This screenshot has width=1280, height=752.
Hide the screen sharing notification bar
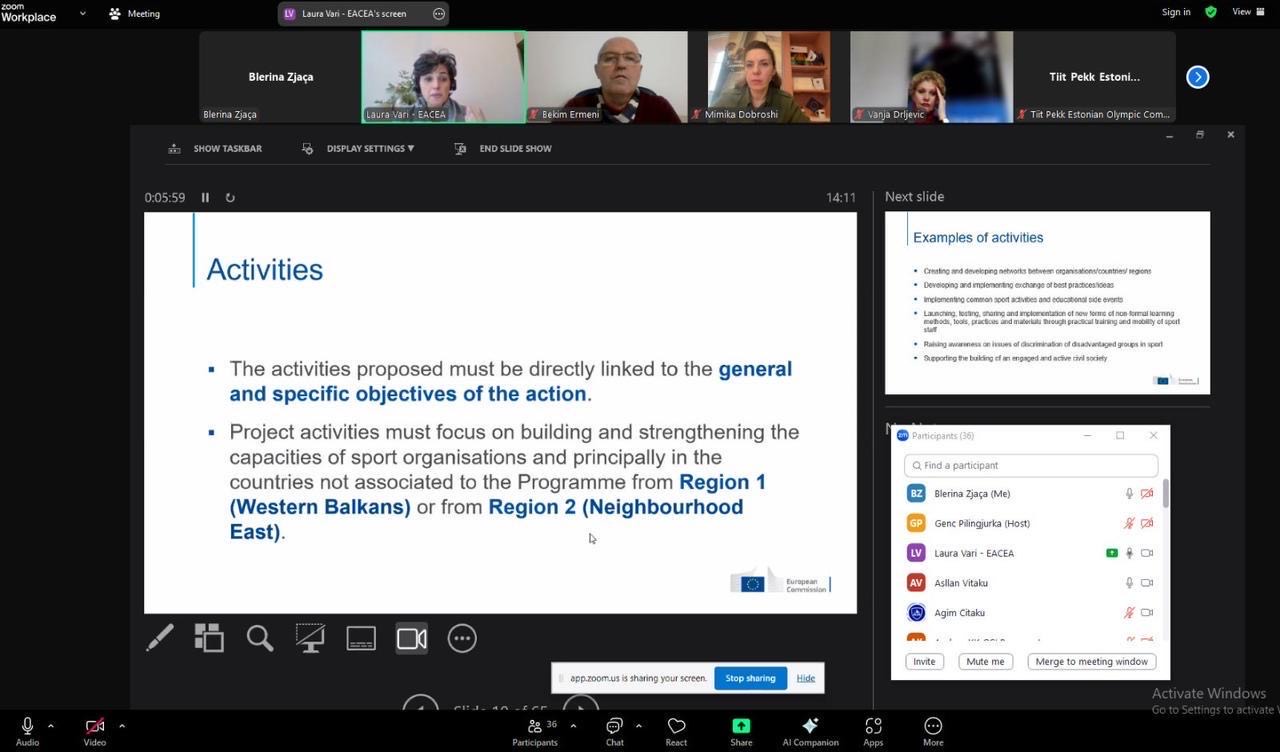(x=806, y=678)
